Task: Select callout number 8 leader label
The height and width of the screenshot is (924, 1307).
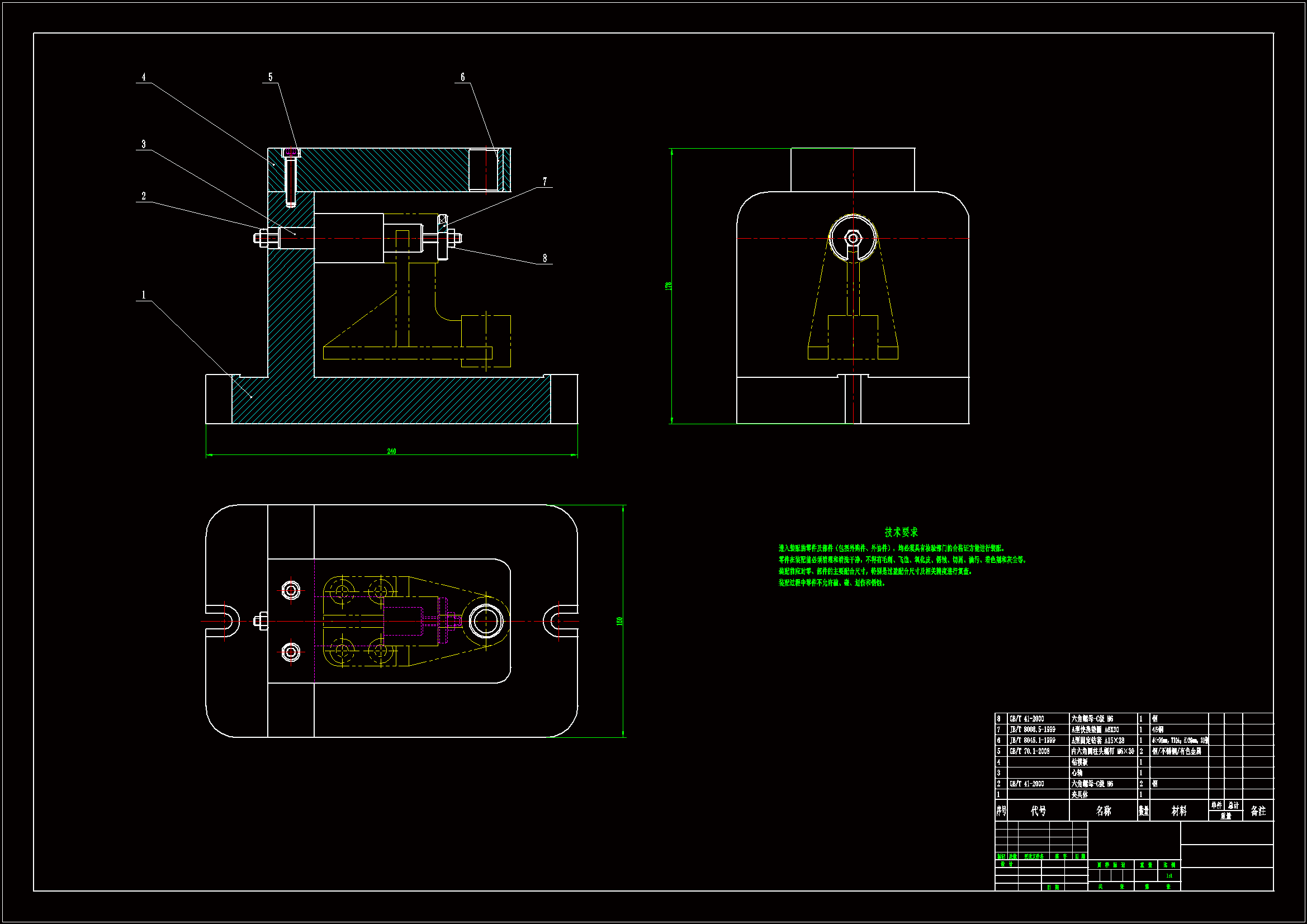Action: pos(545,258)
